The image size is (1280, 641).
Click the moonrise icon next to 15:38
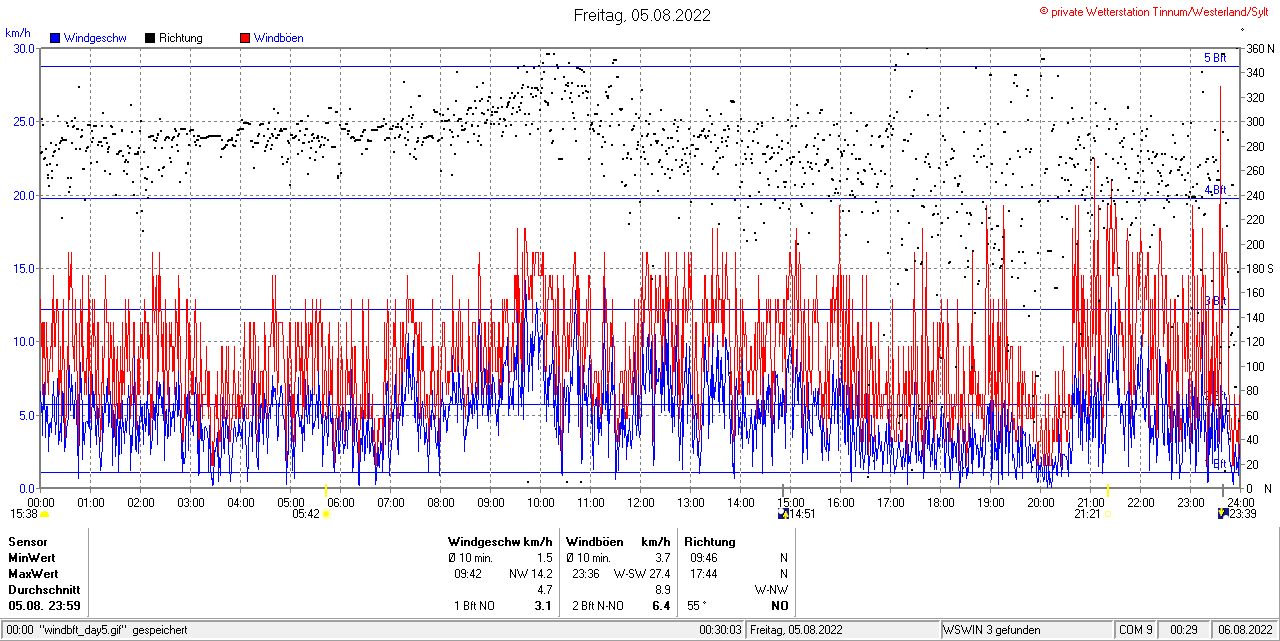point(45,514)
